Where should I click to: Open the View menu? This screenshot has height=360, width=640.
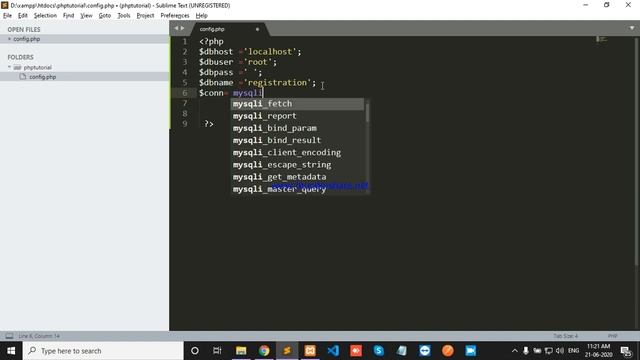point(86,16)
